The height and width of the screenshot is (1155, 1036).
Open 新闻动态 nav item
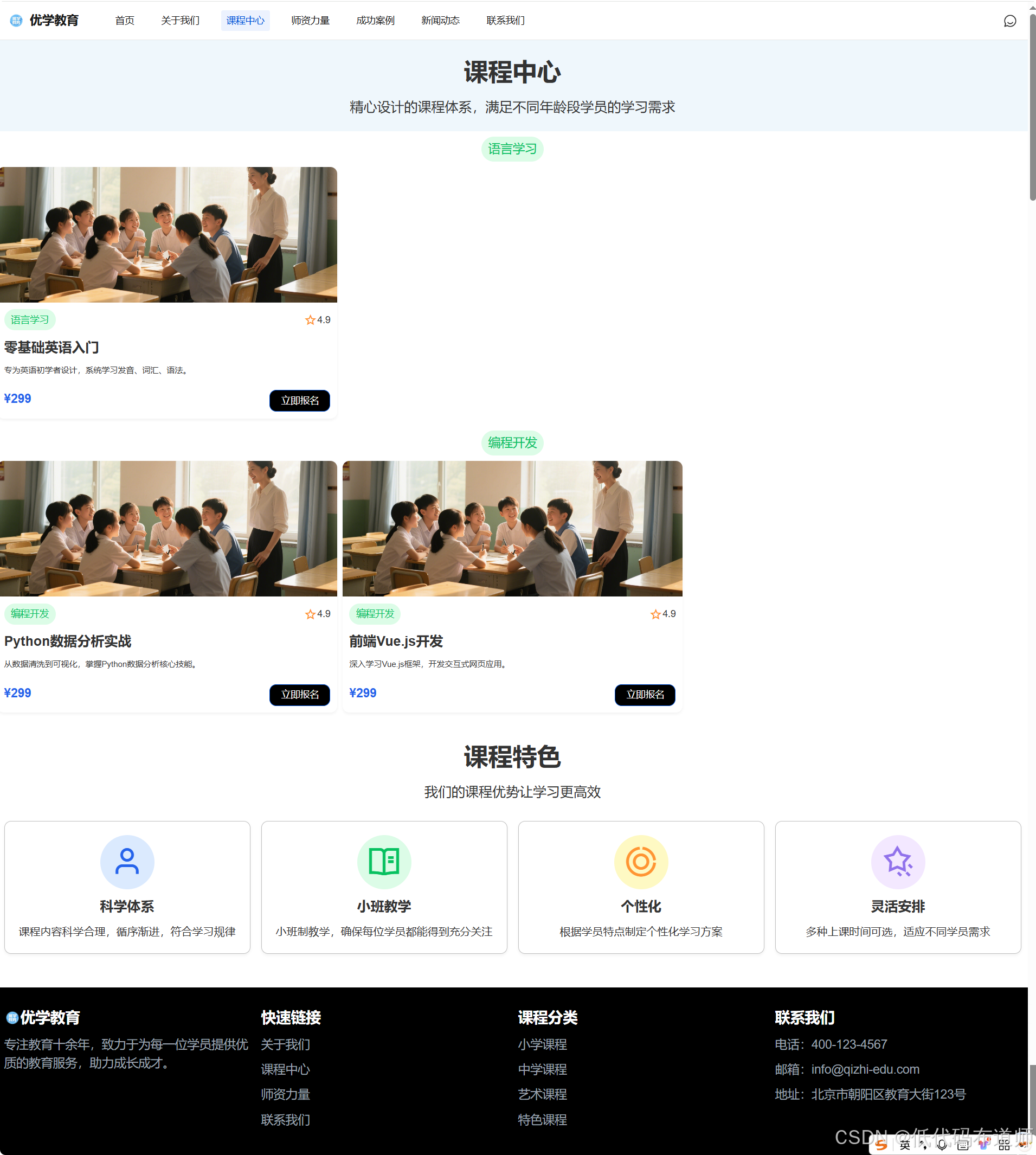point(440,21)
